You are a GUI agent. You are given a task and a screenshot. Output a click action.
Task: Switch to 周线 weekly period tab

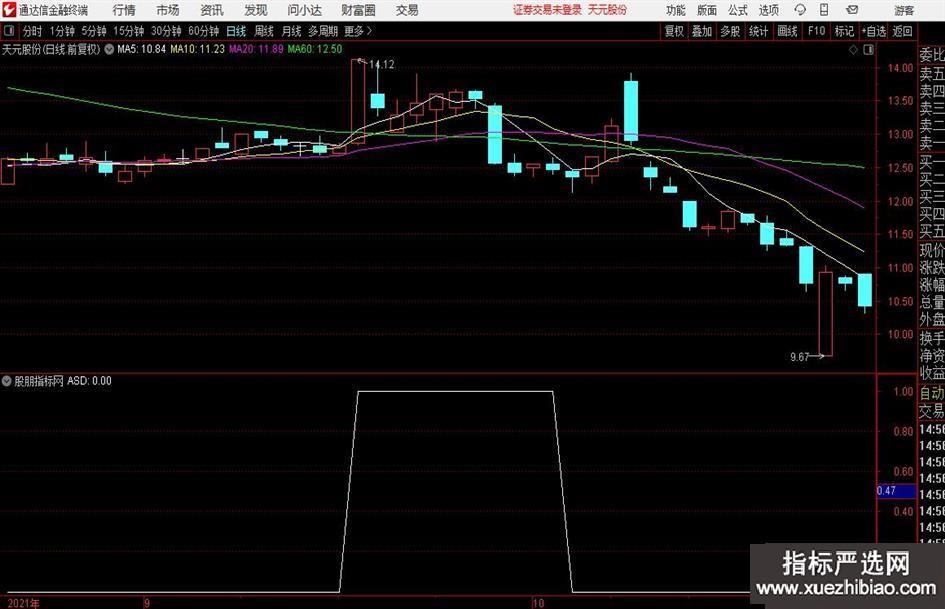coord(264,31)
